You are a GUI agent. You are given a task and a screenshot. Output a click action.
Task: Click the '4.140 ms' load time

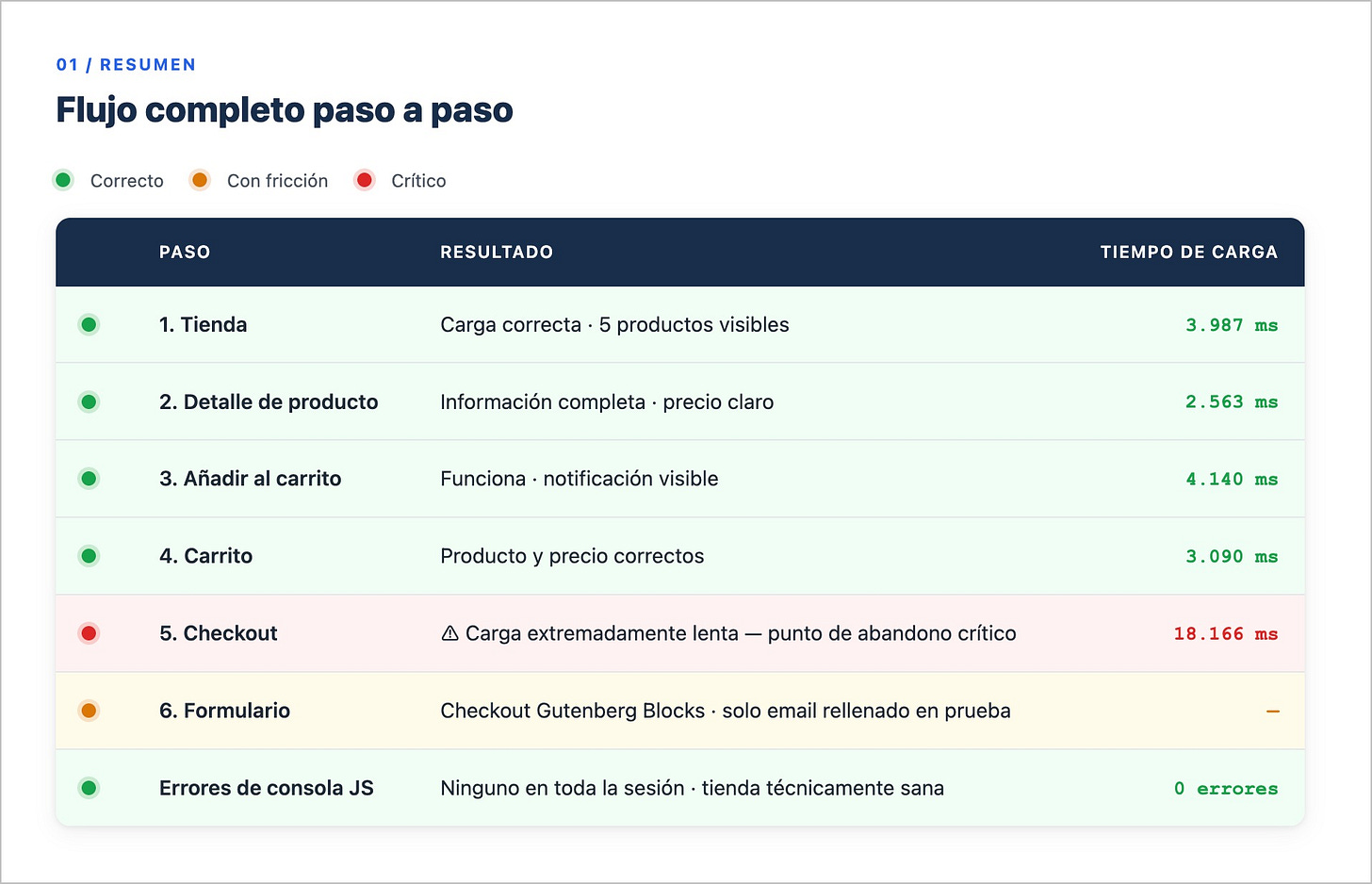[x=1232, y=479]
